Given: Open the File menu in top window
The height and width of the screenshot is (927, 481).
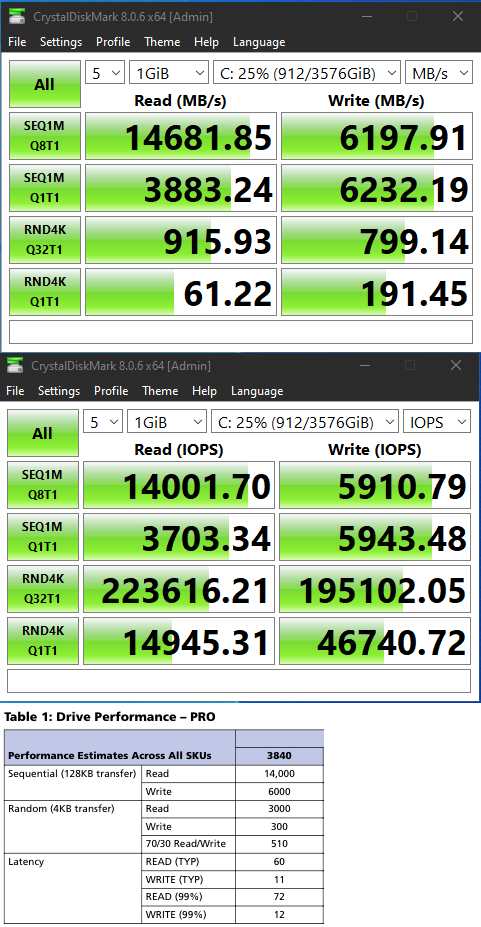Looking at the screenshot, I should pos(17,42).
